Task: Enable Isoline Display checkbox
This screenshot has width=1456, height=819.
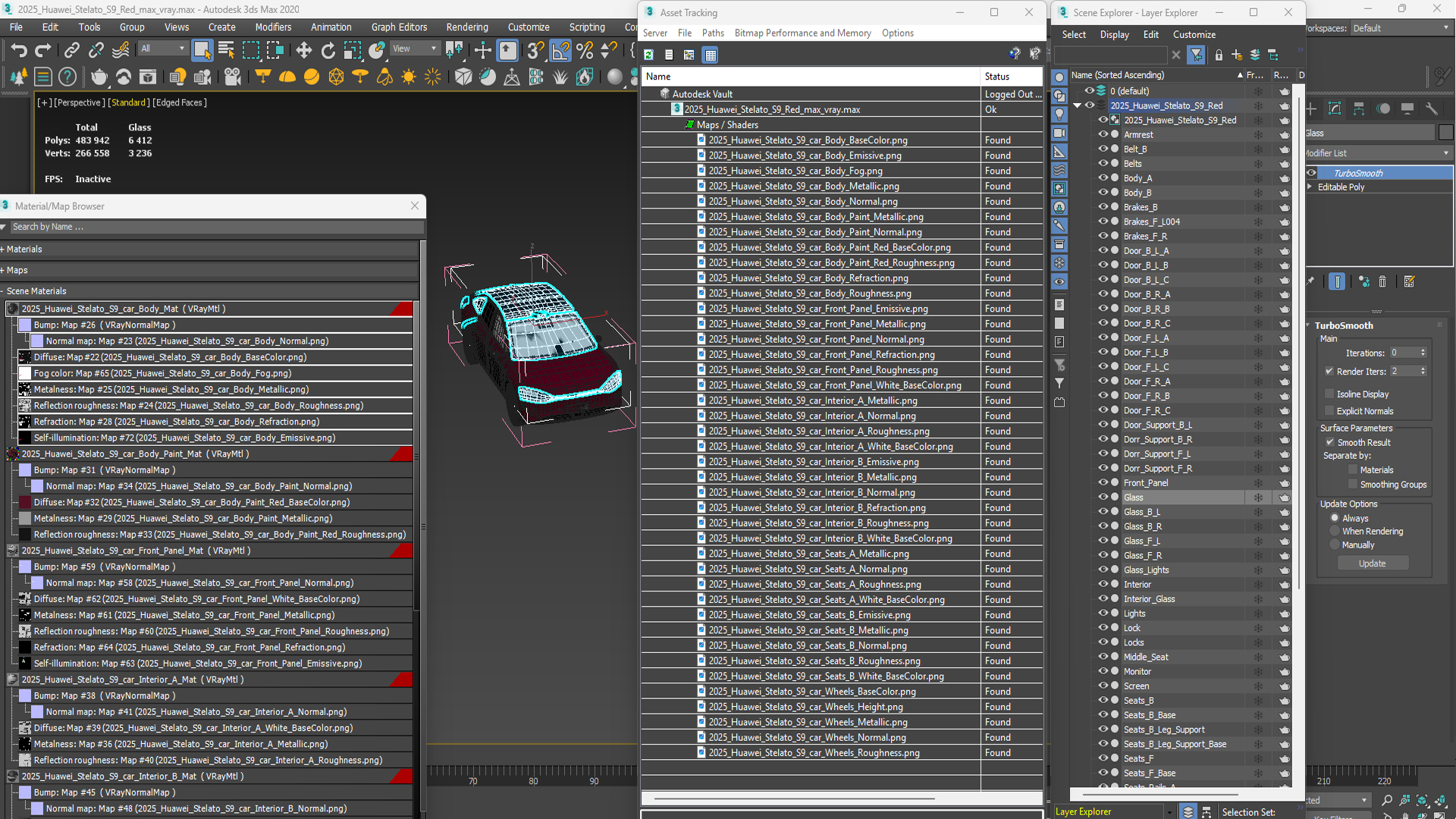Action: [1329, 394]
